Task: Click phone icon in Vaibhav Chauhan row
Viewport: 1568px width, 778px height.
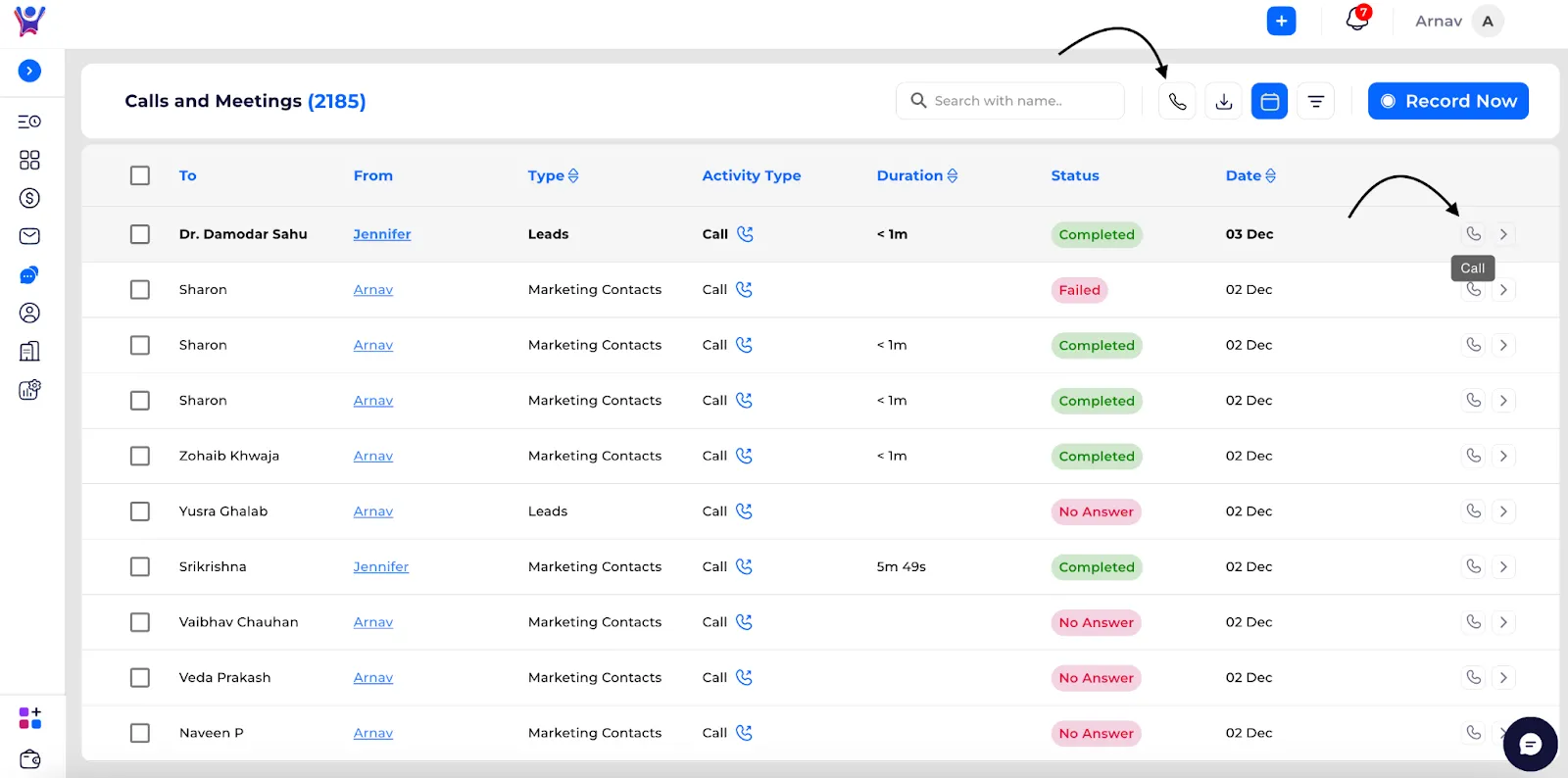Action: point(1473,622)
